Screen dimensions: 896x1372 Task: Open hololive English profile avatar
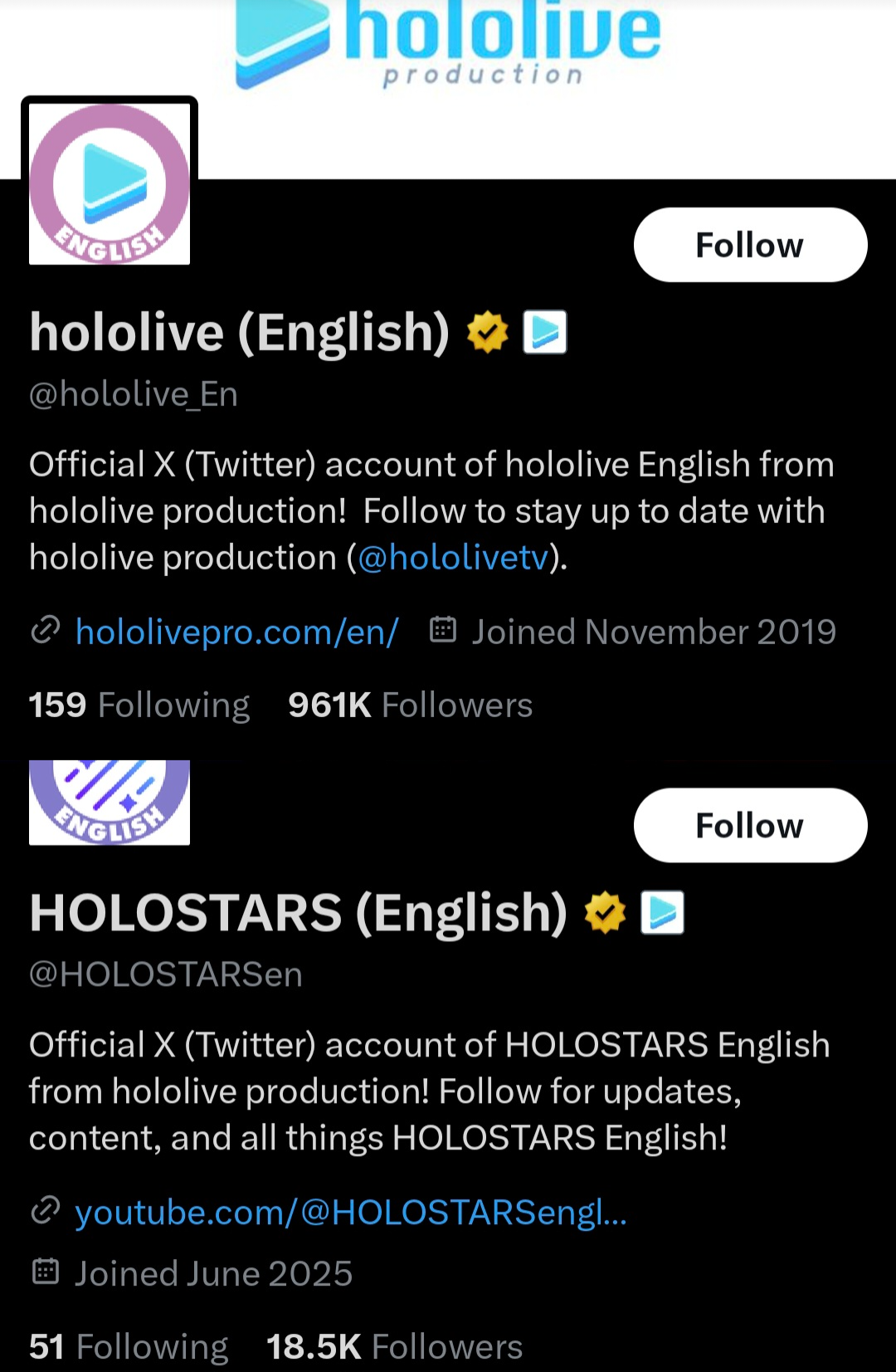point(110,183)
